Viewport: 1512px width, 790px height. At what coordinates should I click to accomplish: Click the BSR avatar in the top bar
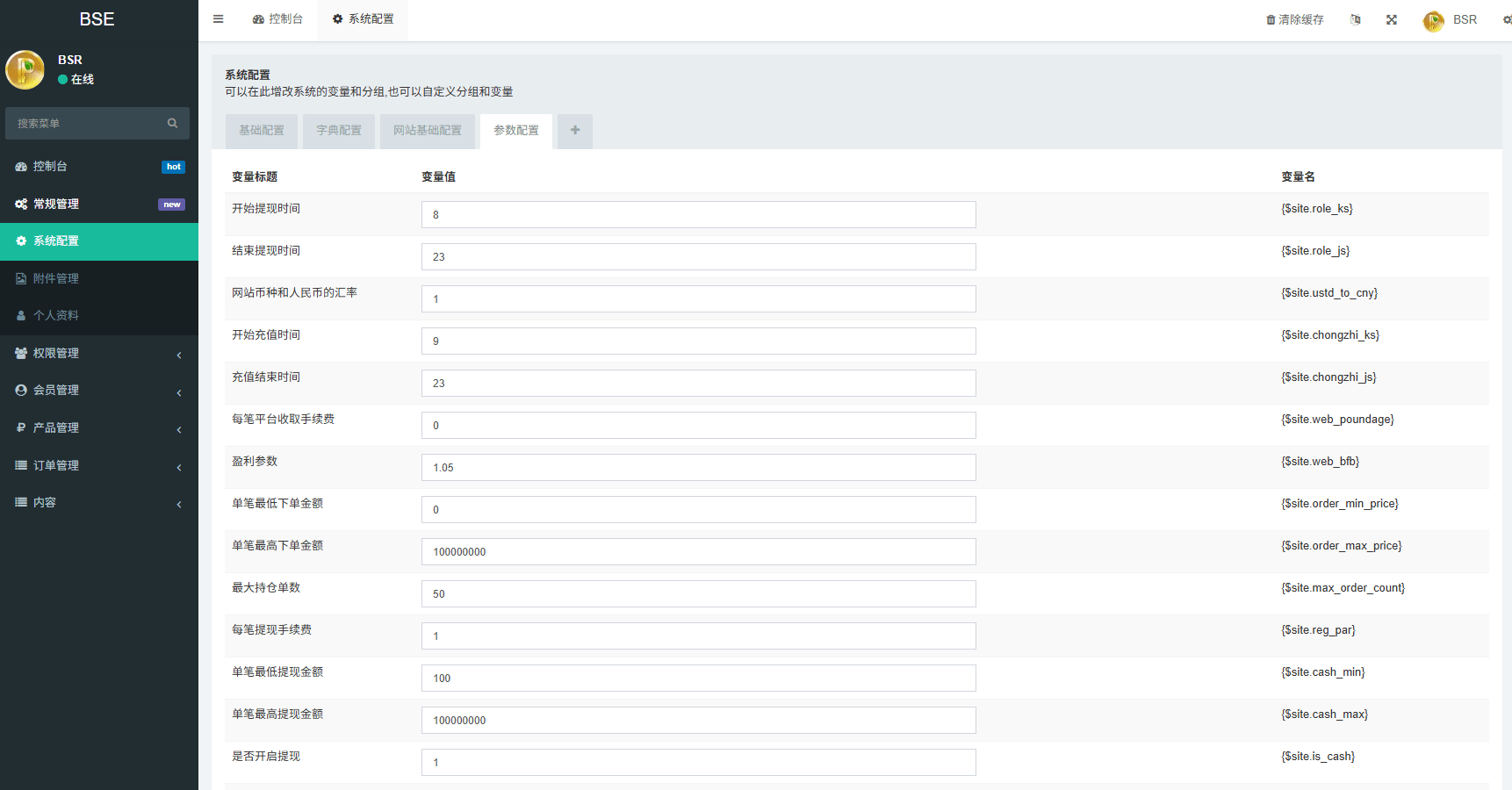tap(1433, 21)
